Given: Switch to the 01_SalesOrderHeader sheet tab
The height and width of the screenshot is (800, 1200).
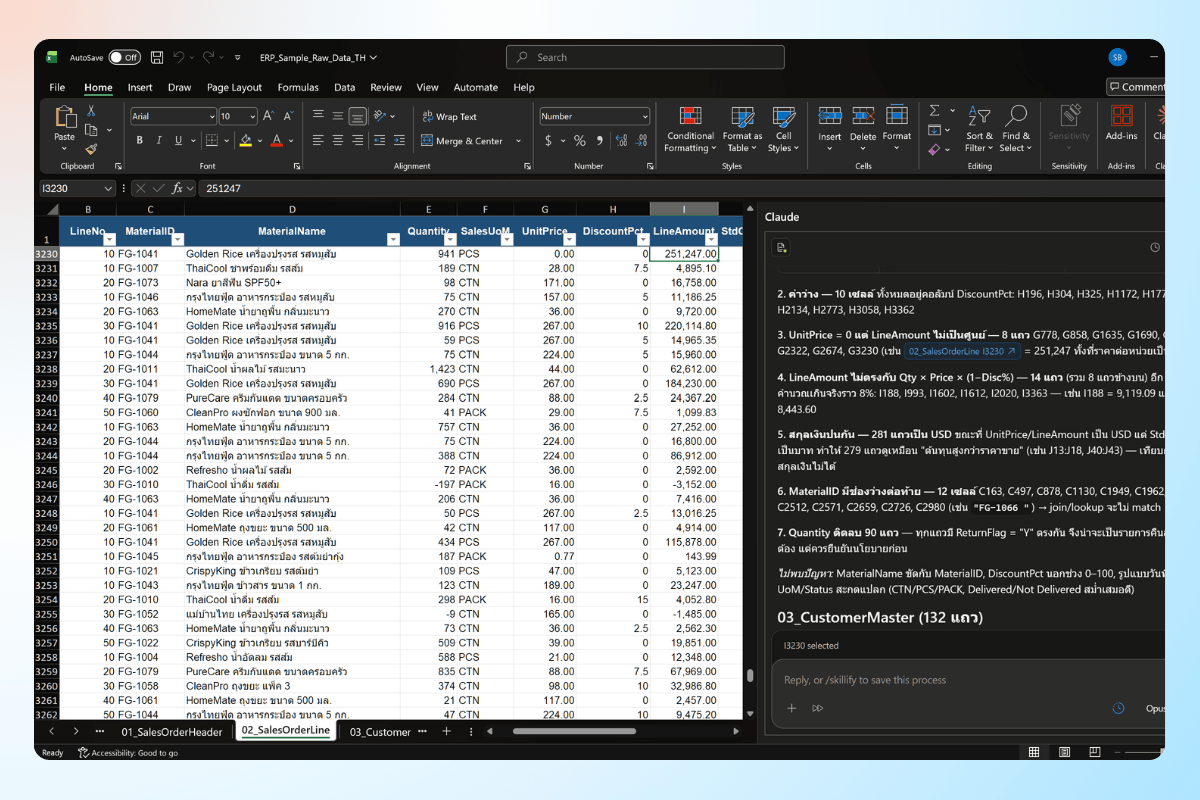Looking at the screenshot, I should [x=172, y=732].
